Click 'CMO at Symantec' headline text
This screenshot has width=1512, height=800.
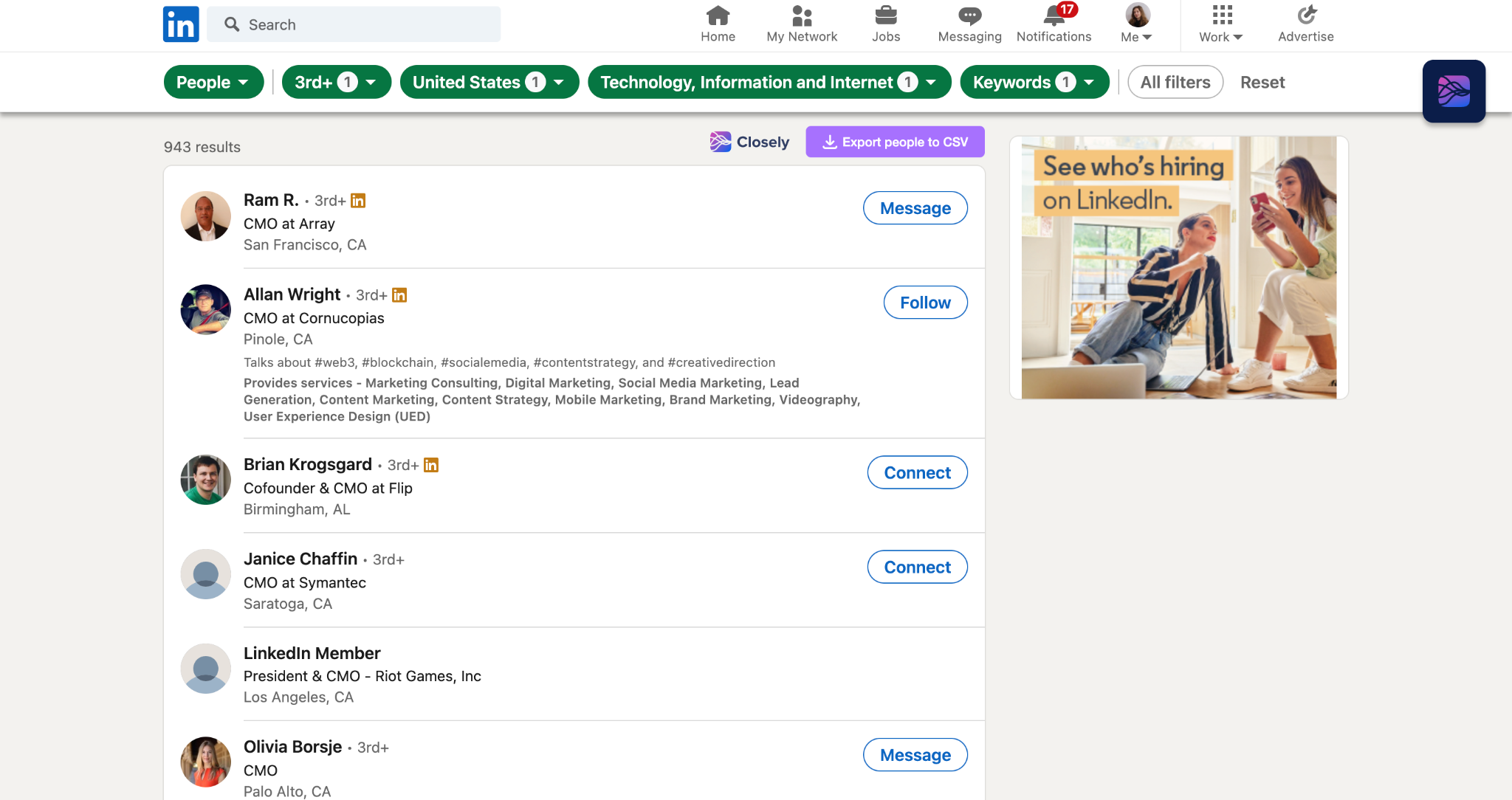[305, 582]
